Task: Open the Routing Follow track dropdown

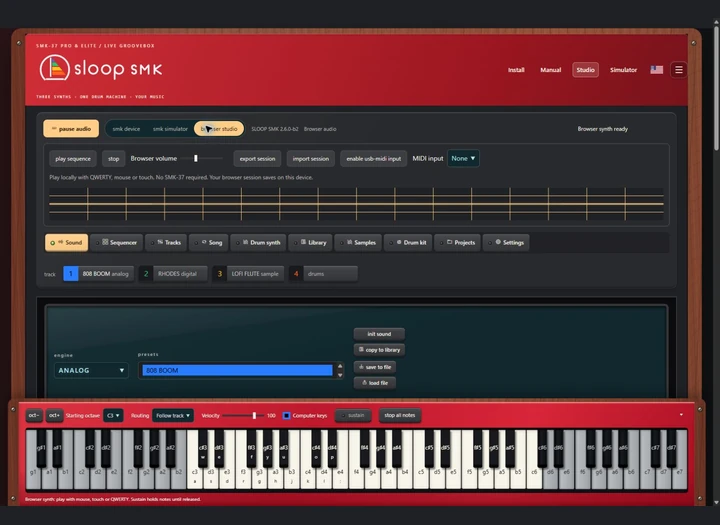Action: pyautogui.click(x=173, y=415)
